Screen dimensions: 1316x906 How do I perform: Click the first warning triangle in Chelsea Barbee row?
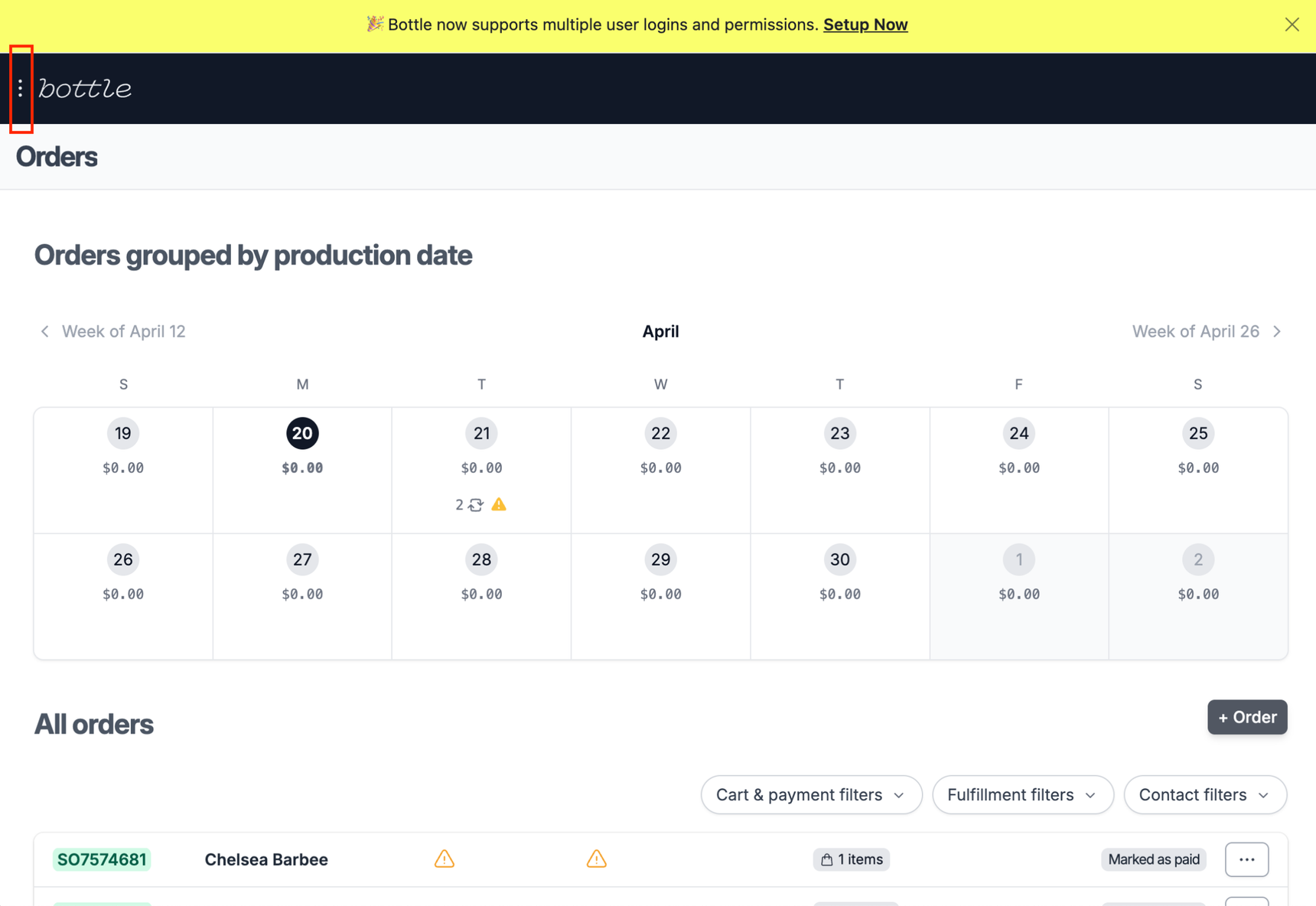[x=445, y=859]
